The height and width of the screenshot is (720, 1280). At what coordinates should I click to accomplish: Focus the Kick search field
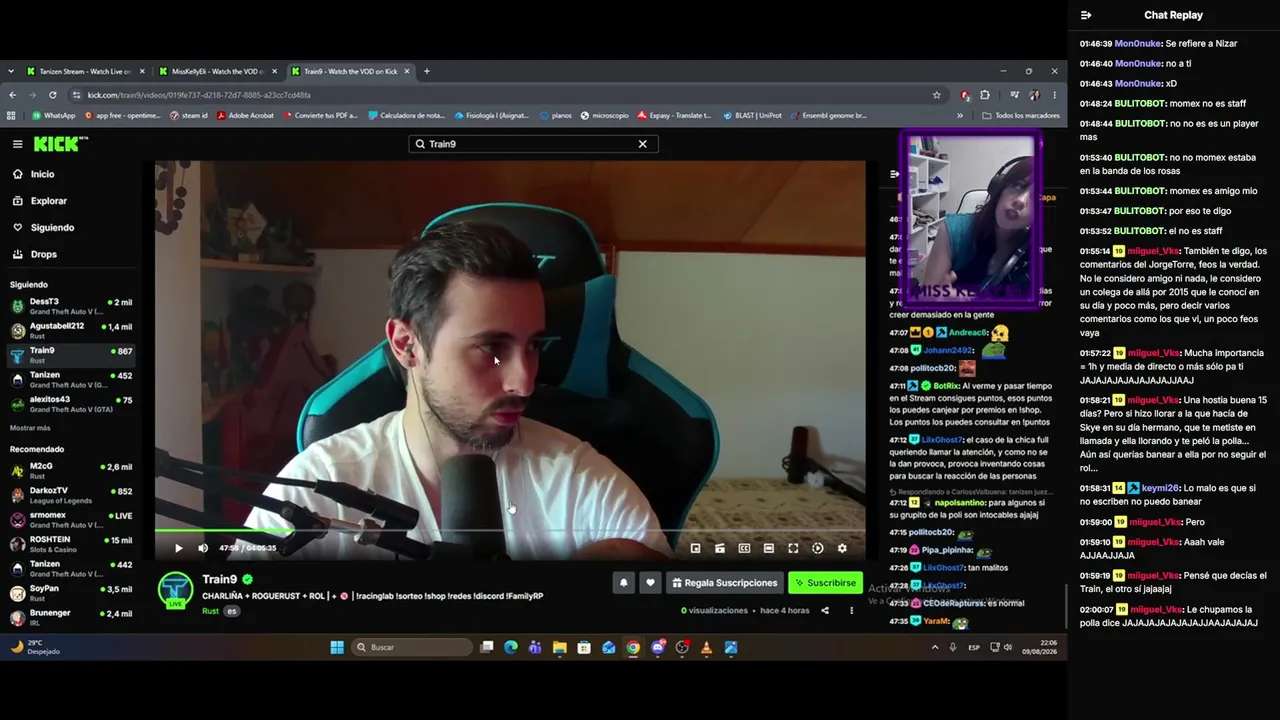coord(533,144)
